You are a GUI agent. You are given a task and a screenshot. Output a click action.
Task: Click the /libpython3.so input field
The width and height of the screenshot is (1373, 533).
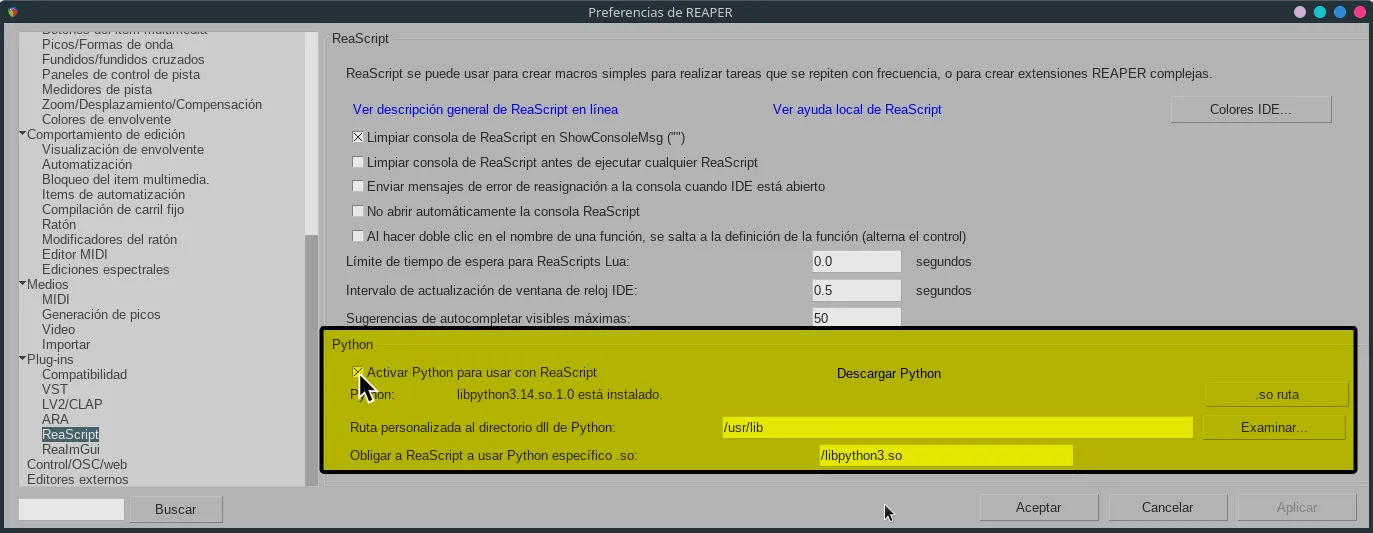946,456
